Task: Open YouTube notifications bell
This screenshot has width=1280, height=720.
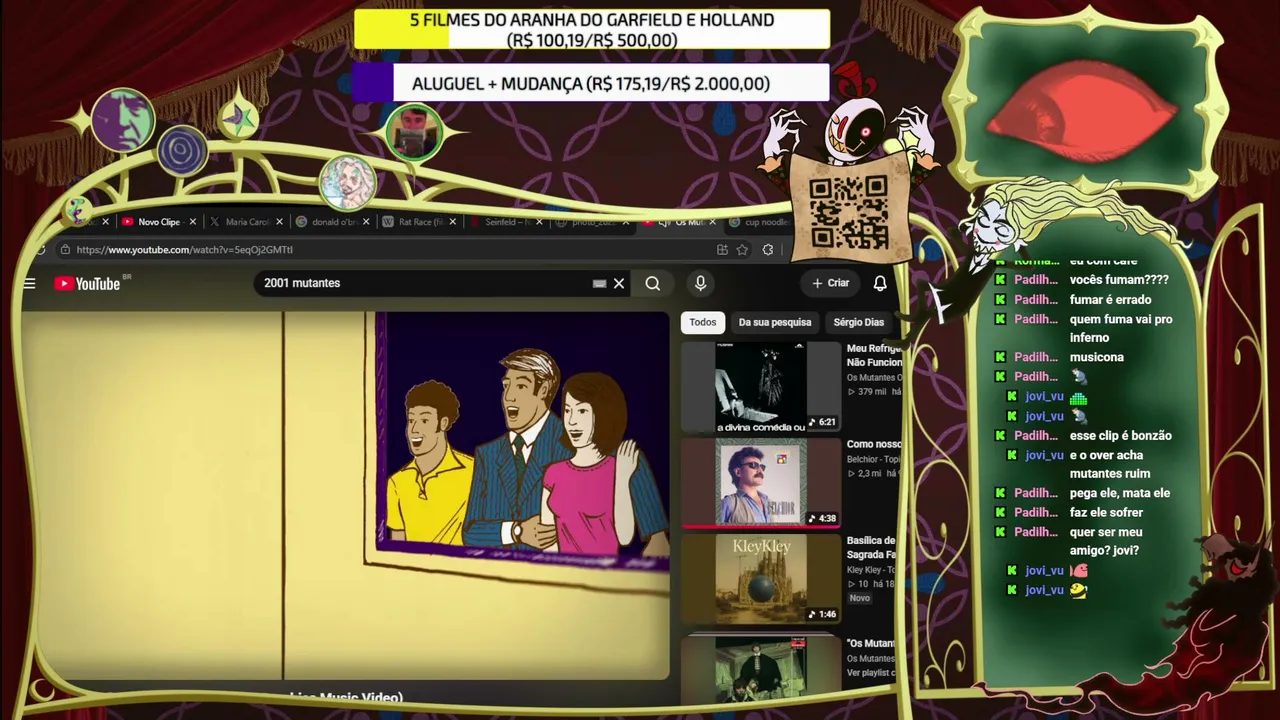Action: tap(880, 283)
